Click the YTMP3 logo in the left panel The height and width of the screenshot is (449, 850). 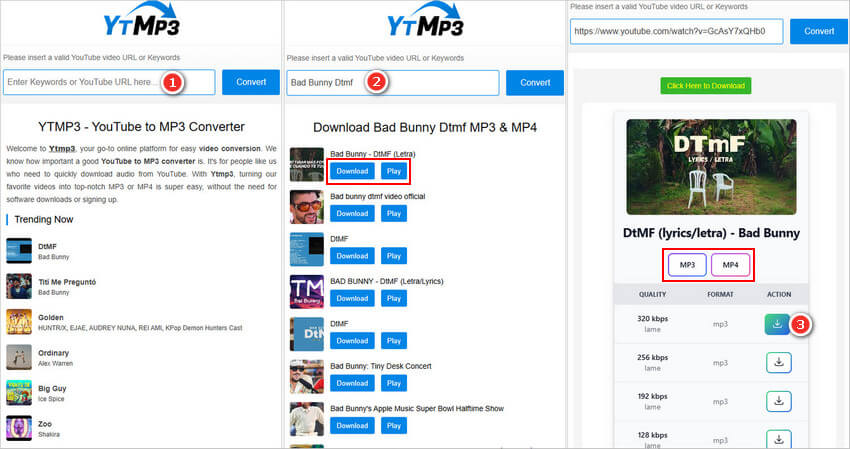pos(141,20)
